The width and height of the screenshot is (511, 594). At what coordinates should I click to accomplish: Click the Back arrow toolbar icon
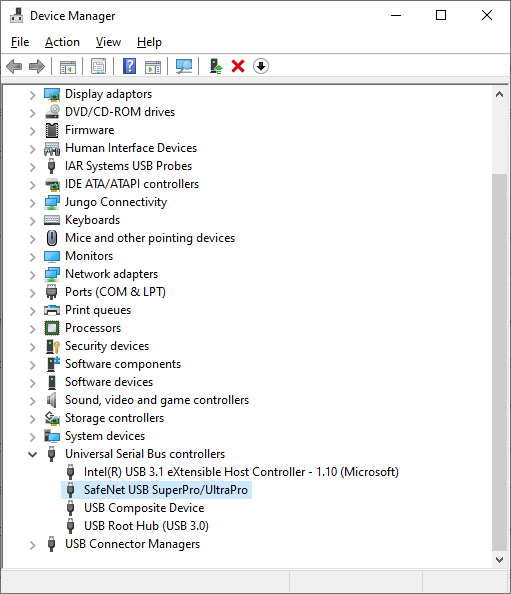pos(14,67)
